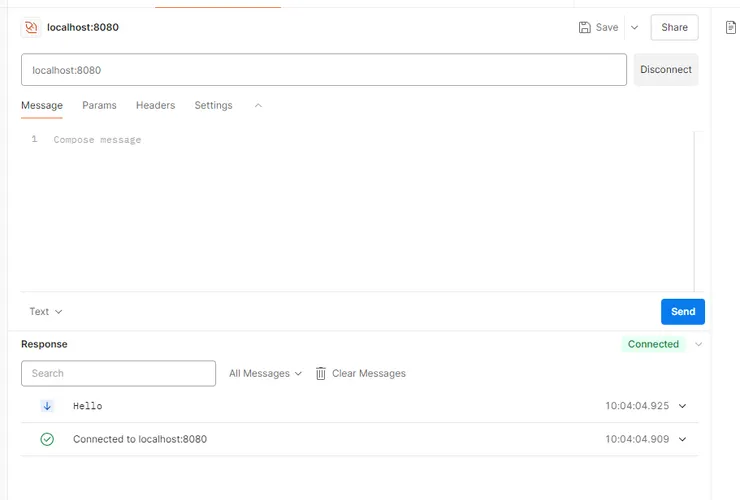
Task: Open the documentation icon on the right edge
Action: (x=730, y=27)
